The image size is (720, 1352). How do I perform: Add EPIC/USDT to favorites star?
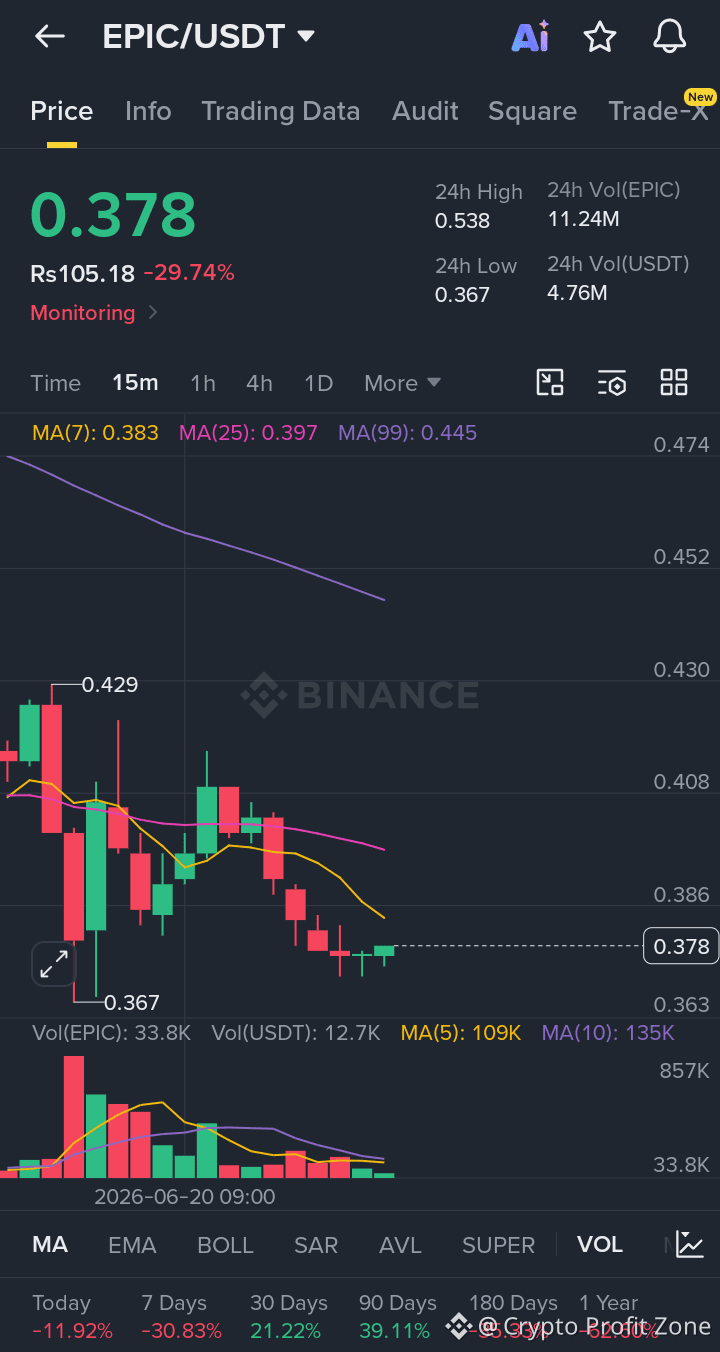pos(600,37)
